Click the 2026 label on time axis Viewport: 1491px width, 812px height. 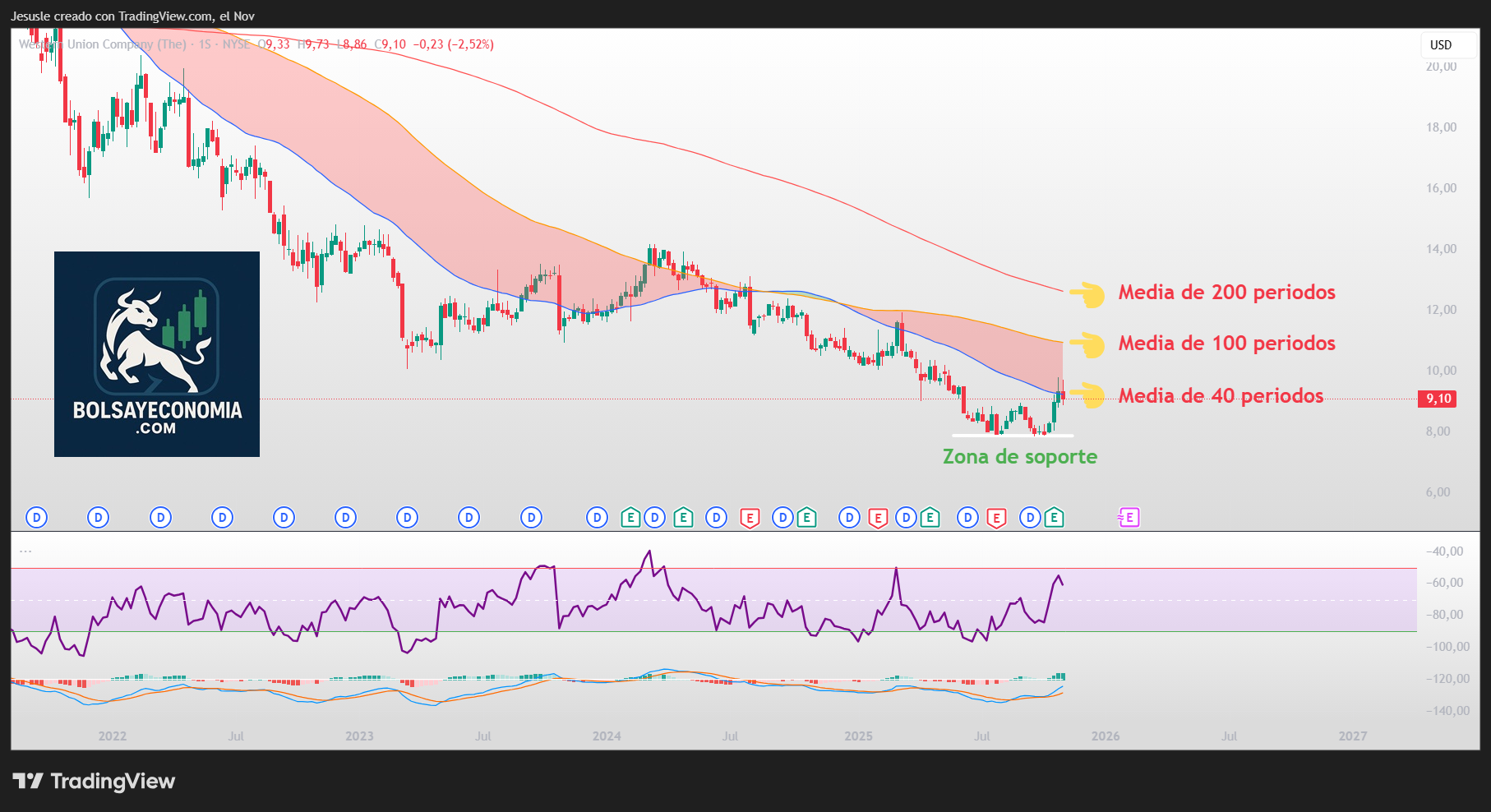1105,736
